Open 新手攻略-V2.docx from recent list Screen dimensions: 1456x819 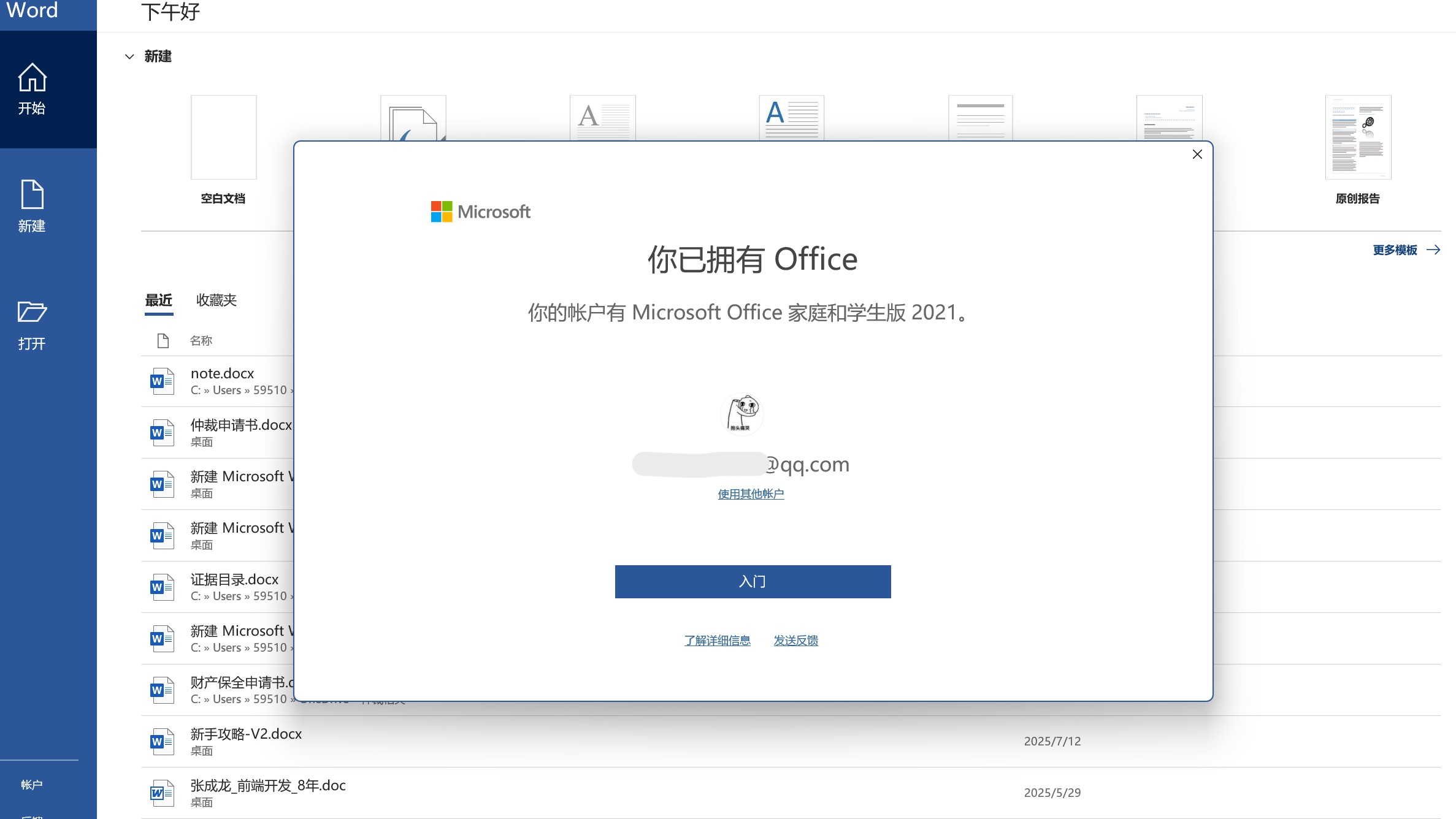tap(246, 734)
